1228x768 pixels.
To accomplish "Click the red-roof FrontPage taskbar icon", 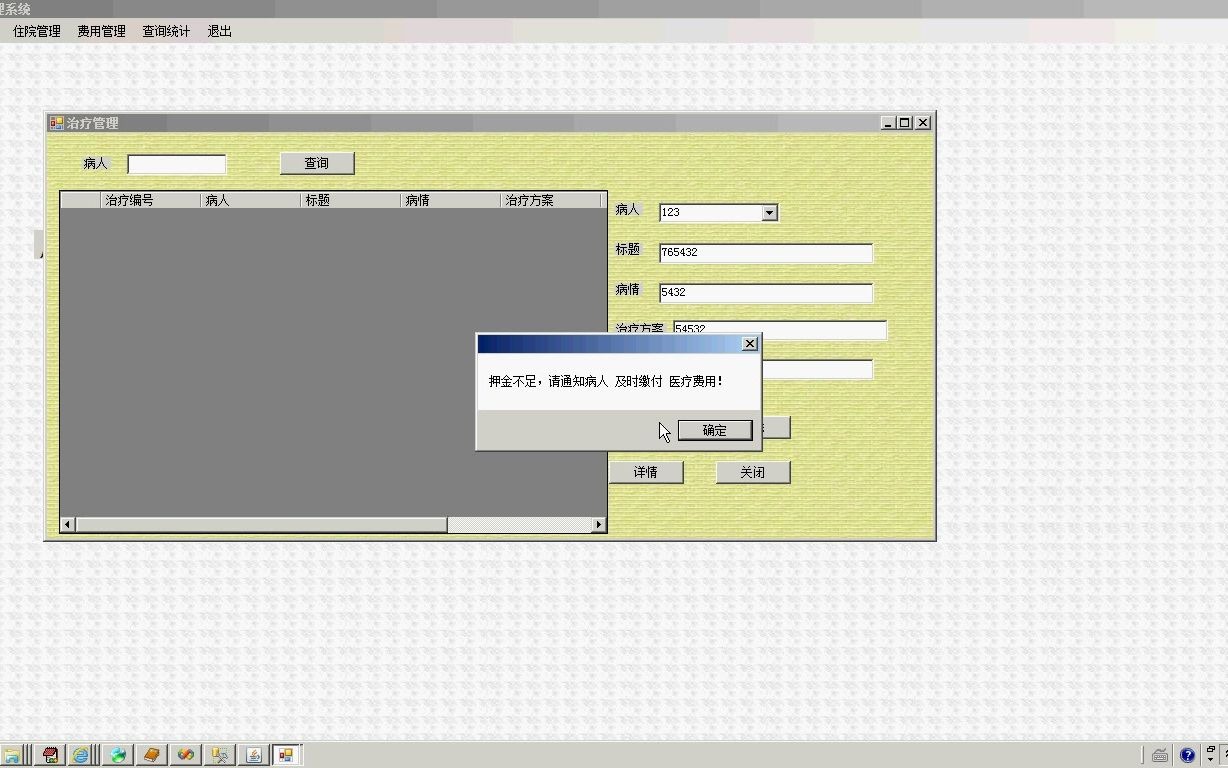I will tap(48, 754).
